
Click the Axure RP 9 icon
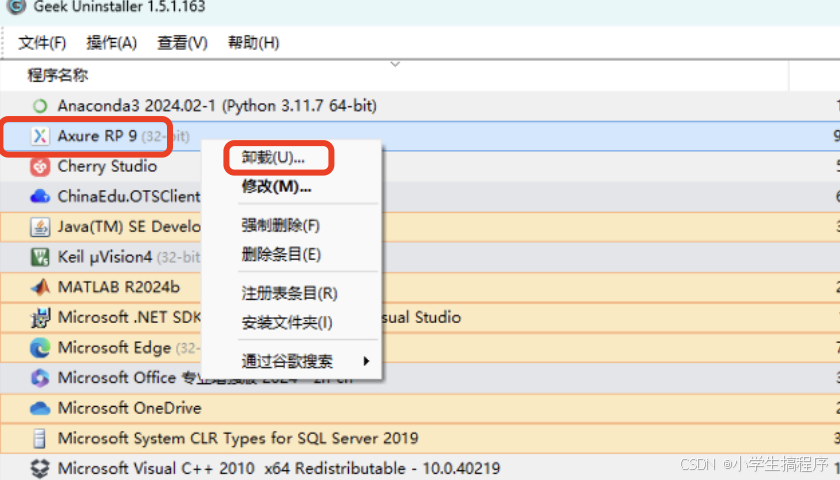click(40, 136)
